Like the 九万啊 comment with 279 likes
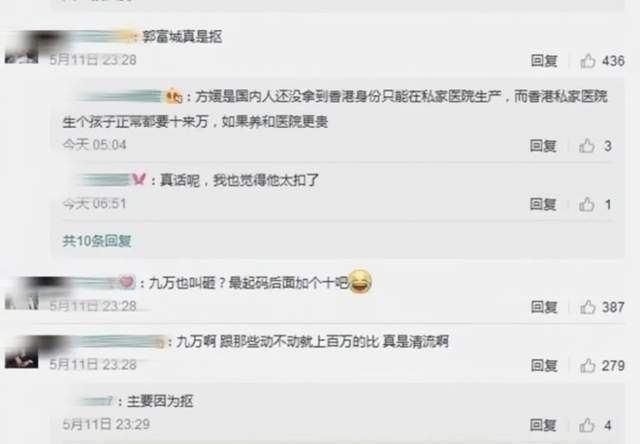 click(x=588, y=366)
